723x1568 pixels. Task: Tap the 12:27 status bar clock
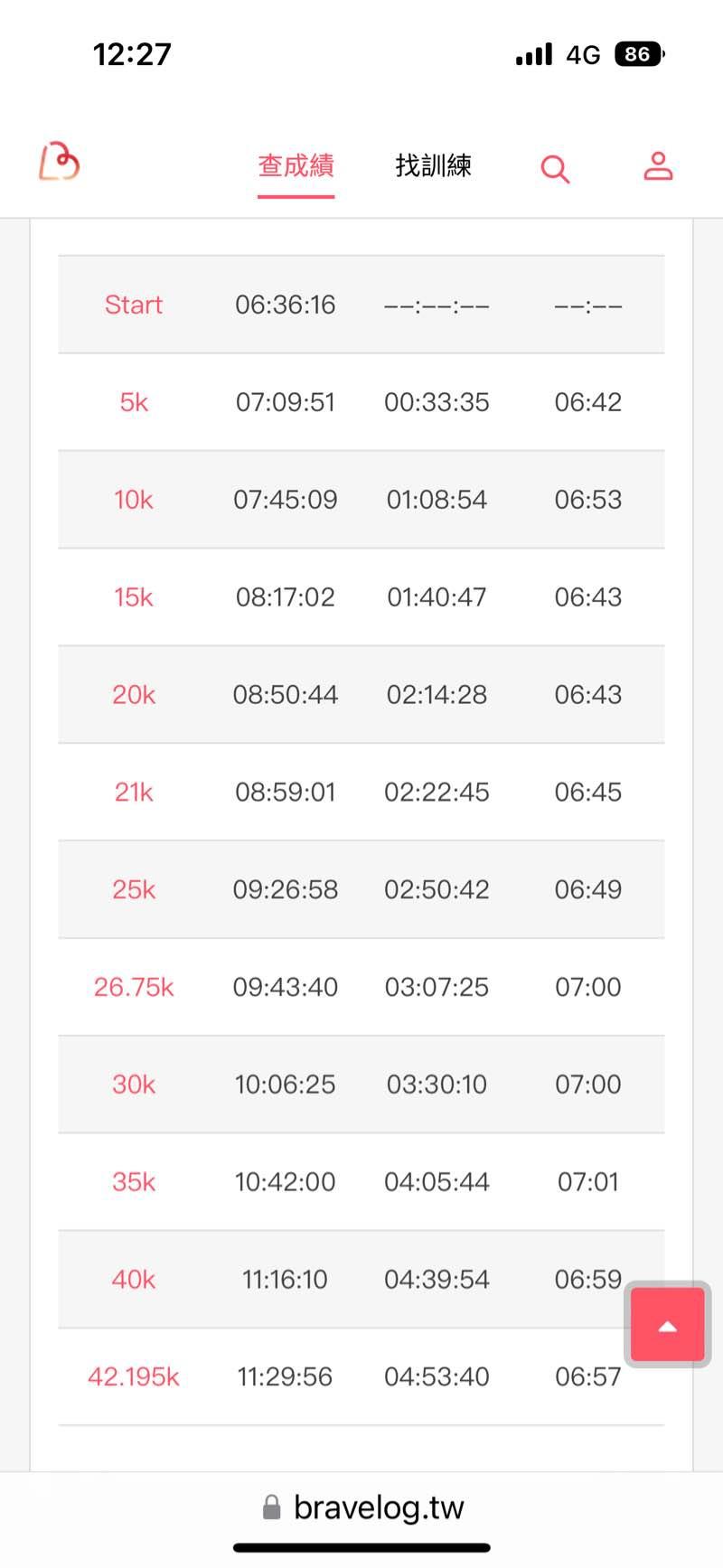click(132, 54)
